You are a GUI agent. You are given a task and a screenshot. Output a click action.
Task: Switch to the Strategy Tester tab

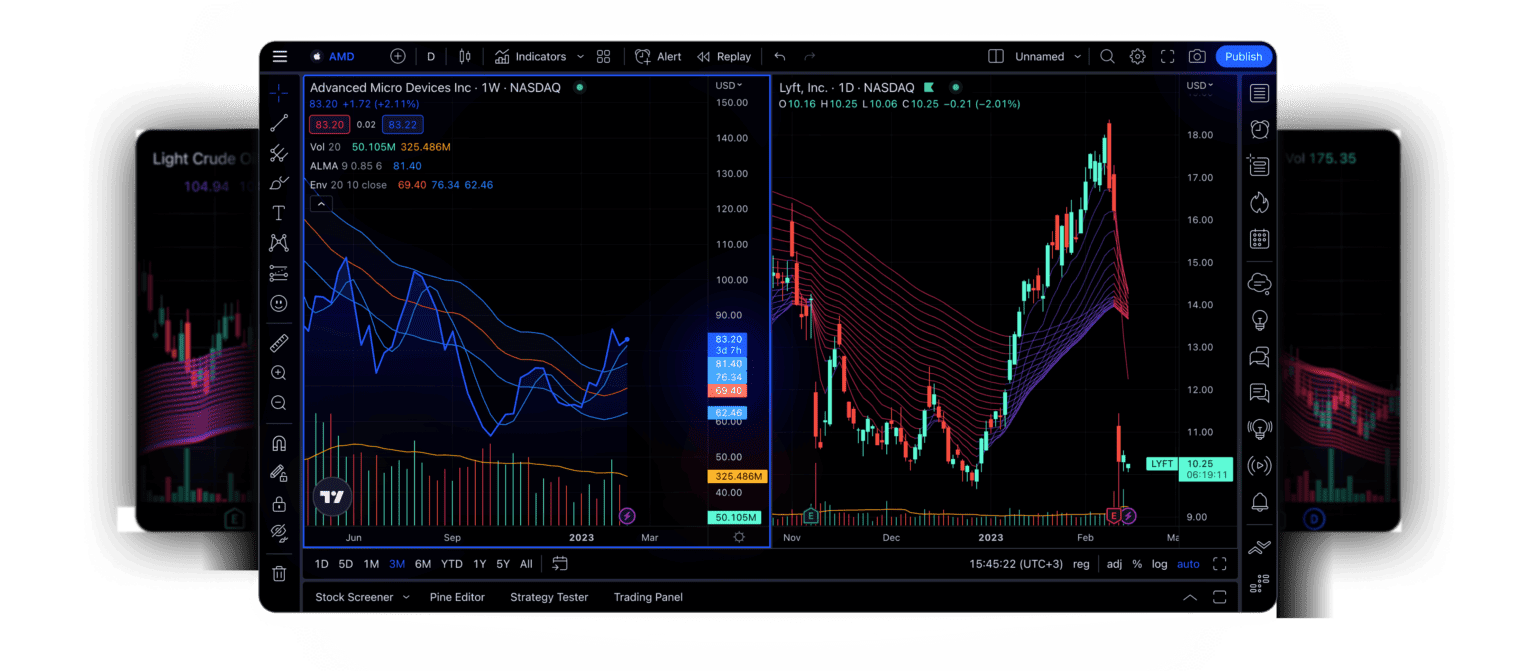(x=549, y=597)
